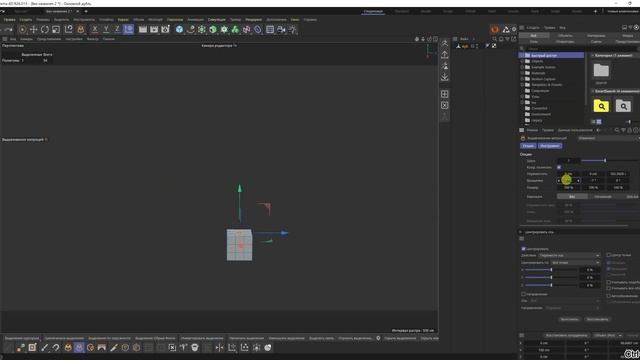Screen dimensions: 640x360
Task: Collapse the Категории section header
Action: click(x=593, y=56)
